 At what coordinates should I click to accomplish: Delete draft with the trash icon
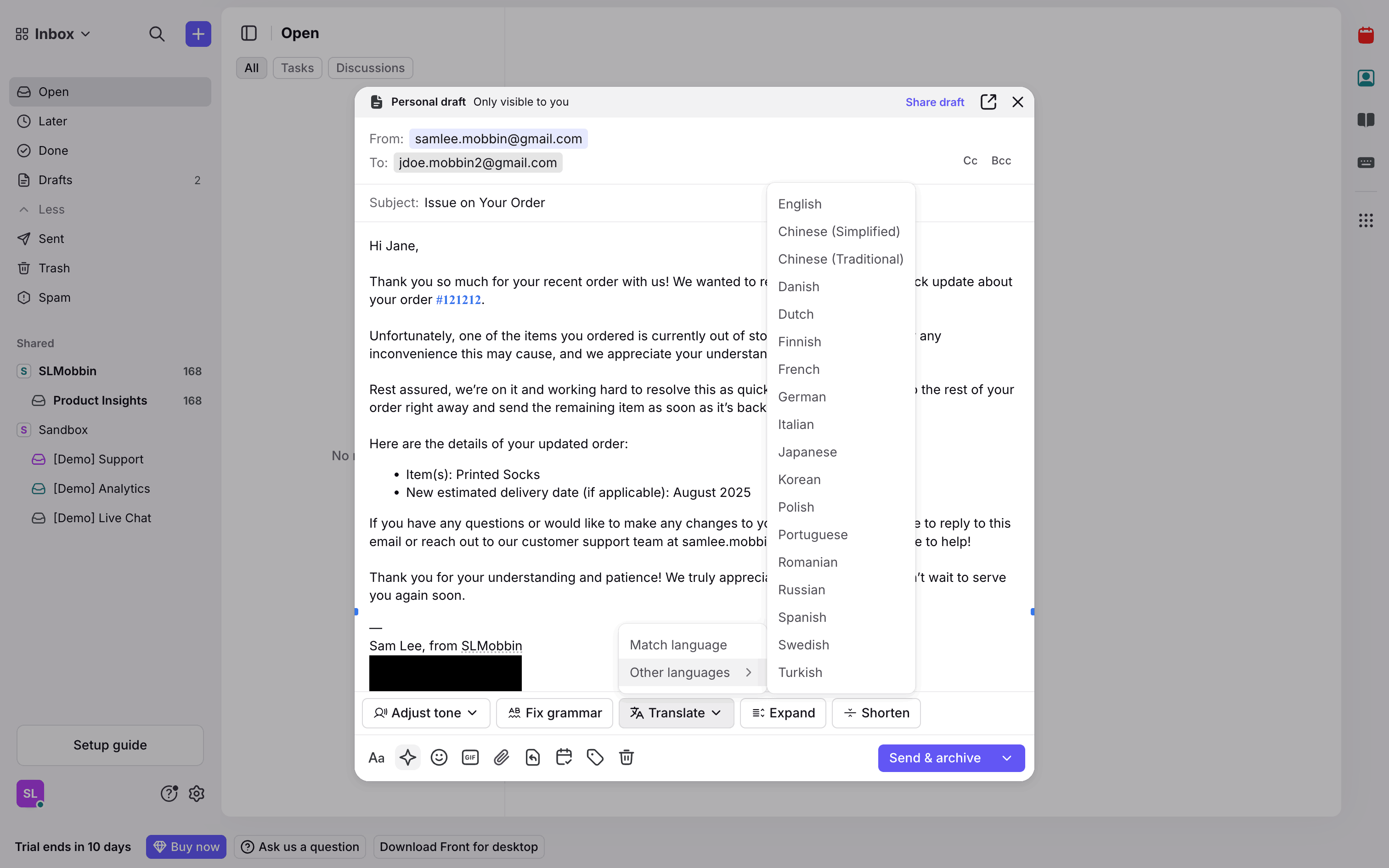tap(626, 758)
